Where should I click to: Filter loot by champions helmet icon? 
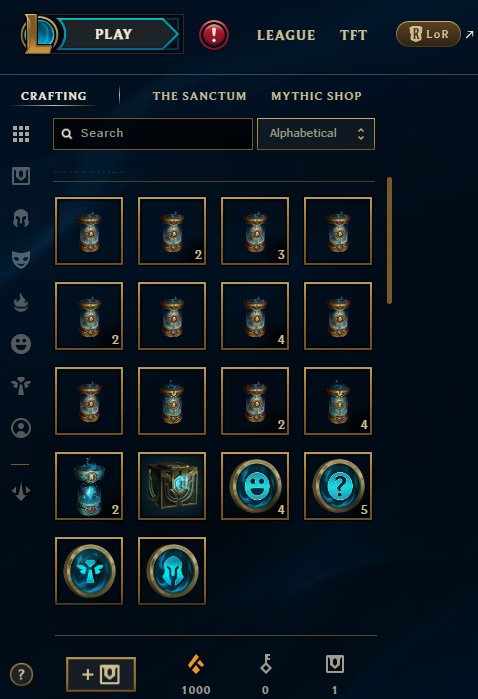click(21, 218)
